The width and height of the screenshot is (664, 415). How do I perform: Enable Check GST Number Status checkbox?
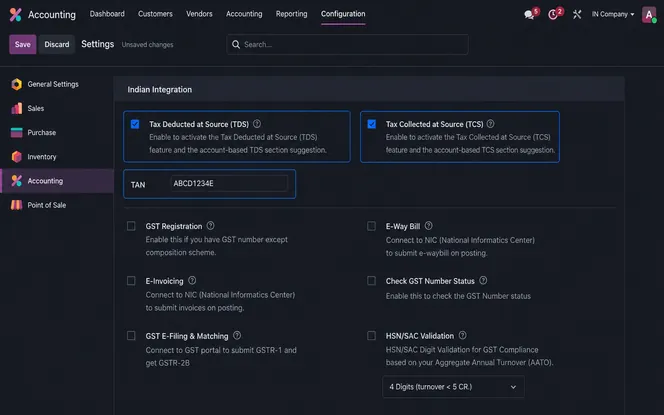pos(371,281)
